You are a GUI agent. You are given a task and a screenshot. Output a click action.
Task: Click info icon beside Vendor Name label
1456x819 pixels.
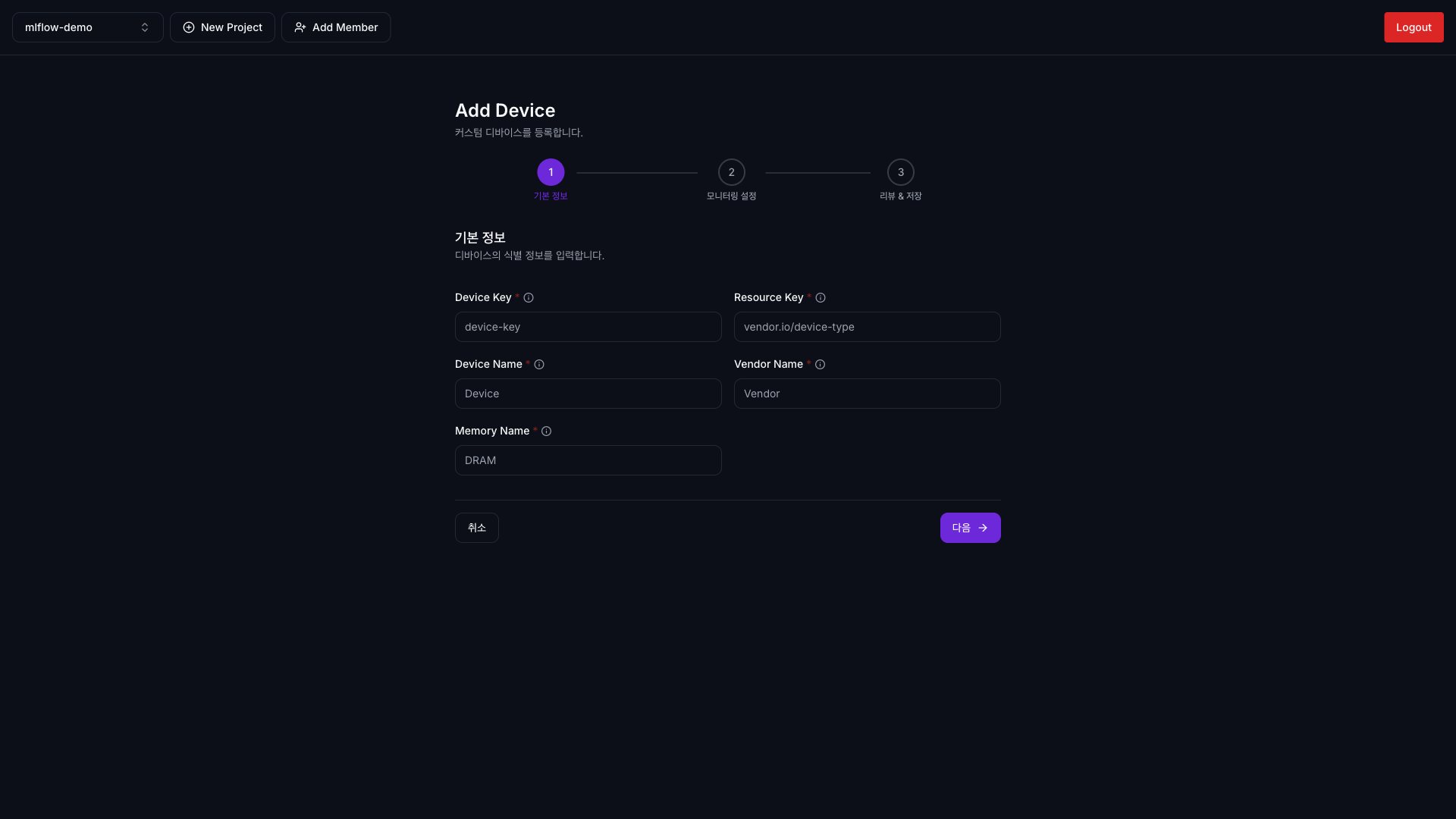[x=820, y=365]
